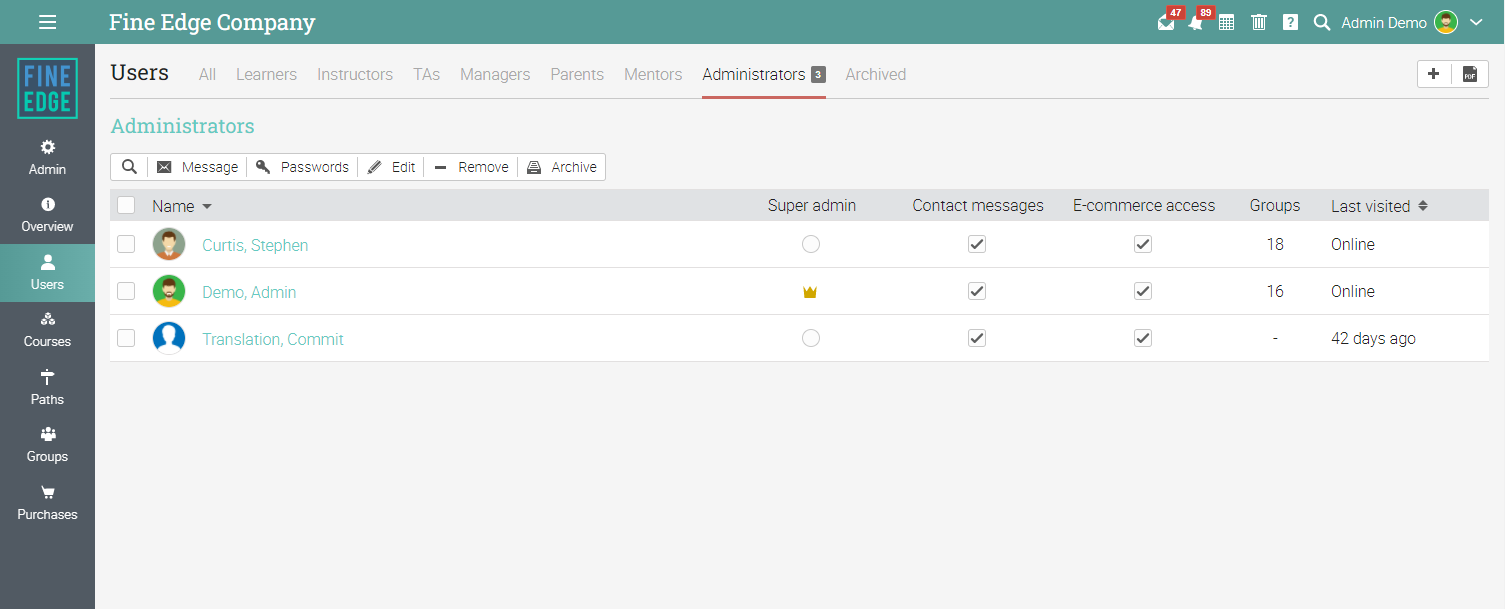Open Curtis, Stephen profile link
This screenshot has width=1505, height=609.
255,245
